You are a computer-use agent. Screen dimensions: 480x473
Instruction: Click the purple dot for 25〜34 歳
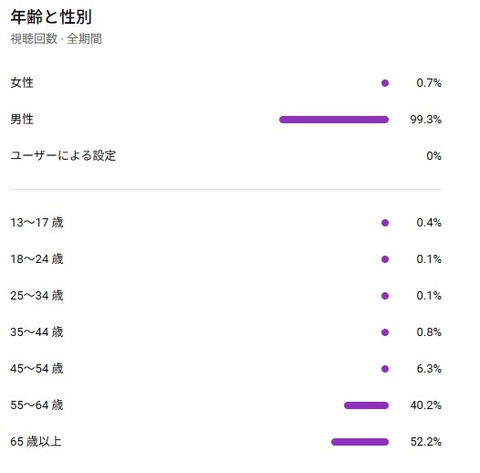click(x=385, y=296)
